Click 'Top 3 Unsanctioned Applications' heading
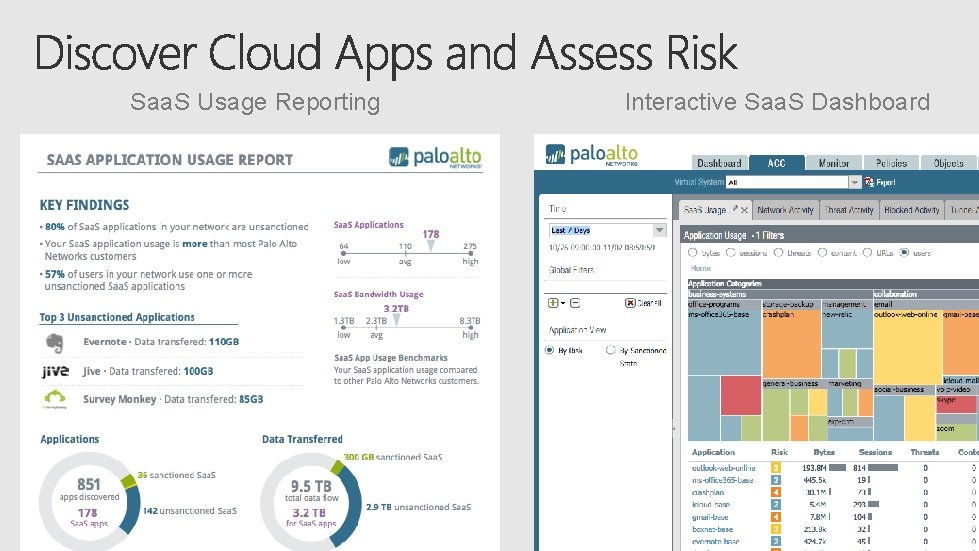Viewport: 979px width, 551px height. click(117, 317)
